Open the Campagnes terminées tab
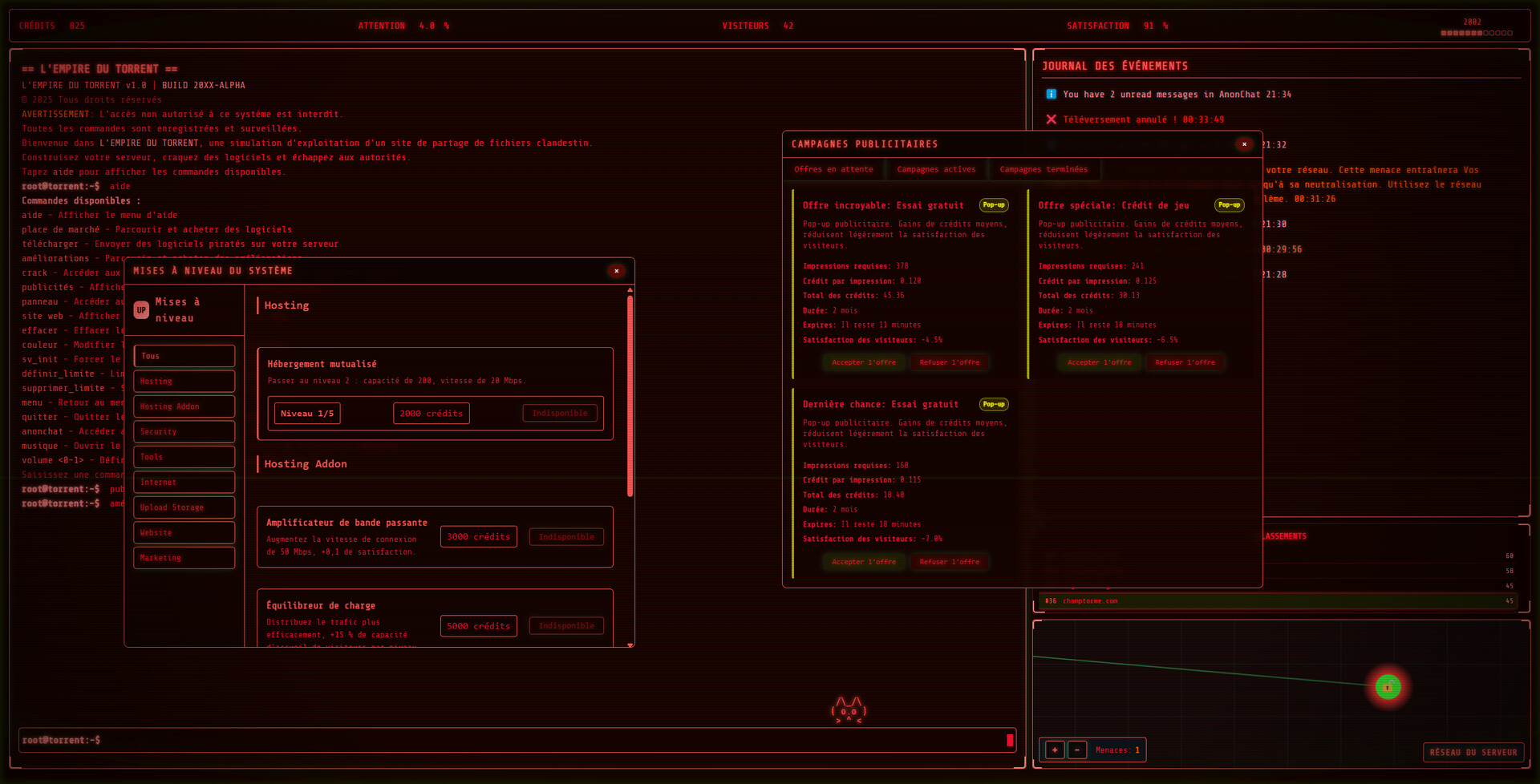 click(x=1044, y=170)
